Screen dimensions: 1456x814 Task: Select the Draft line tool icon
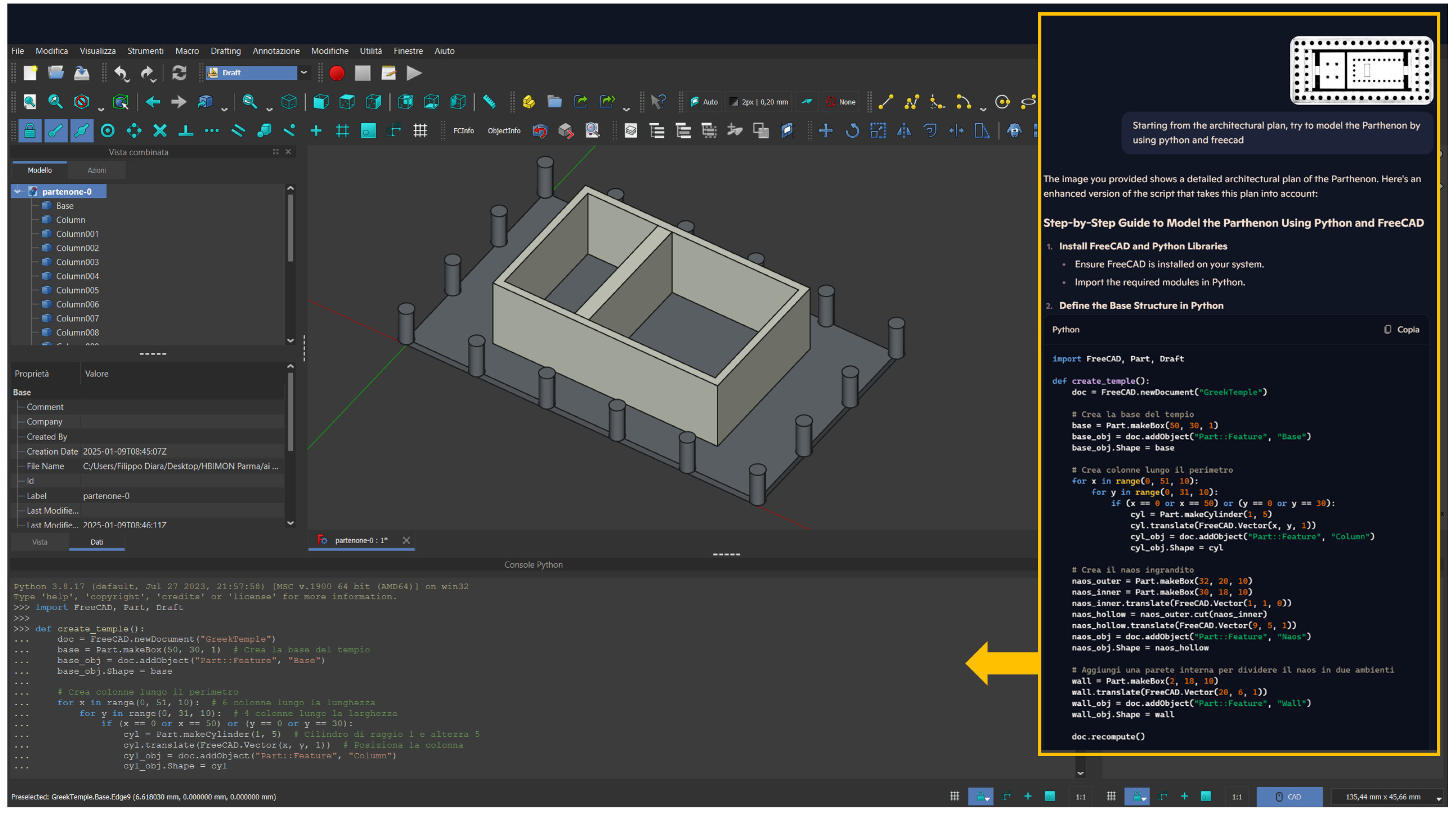[x=886, y=102]
